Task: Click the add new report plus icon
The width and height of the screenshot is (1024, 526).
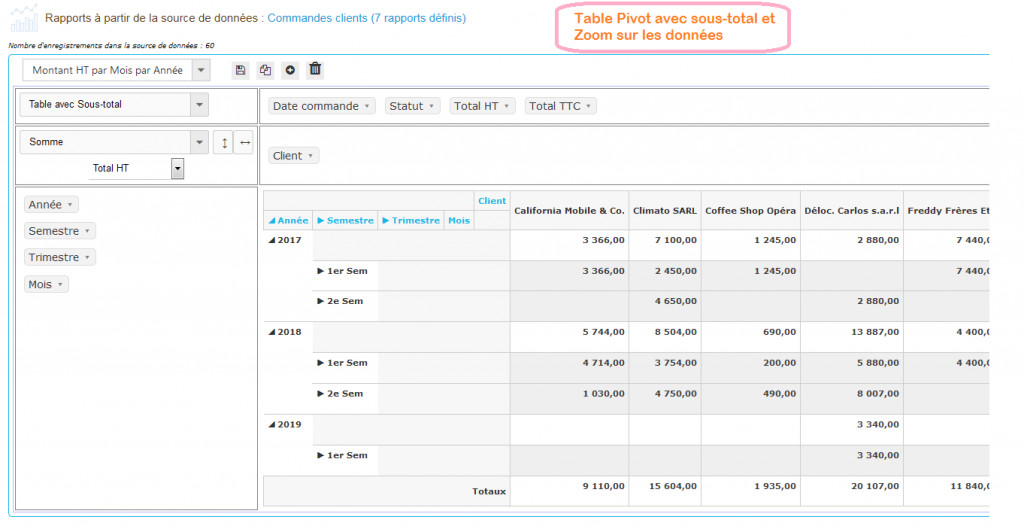Action: click(x=290, y=70)
